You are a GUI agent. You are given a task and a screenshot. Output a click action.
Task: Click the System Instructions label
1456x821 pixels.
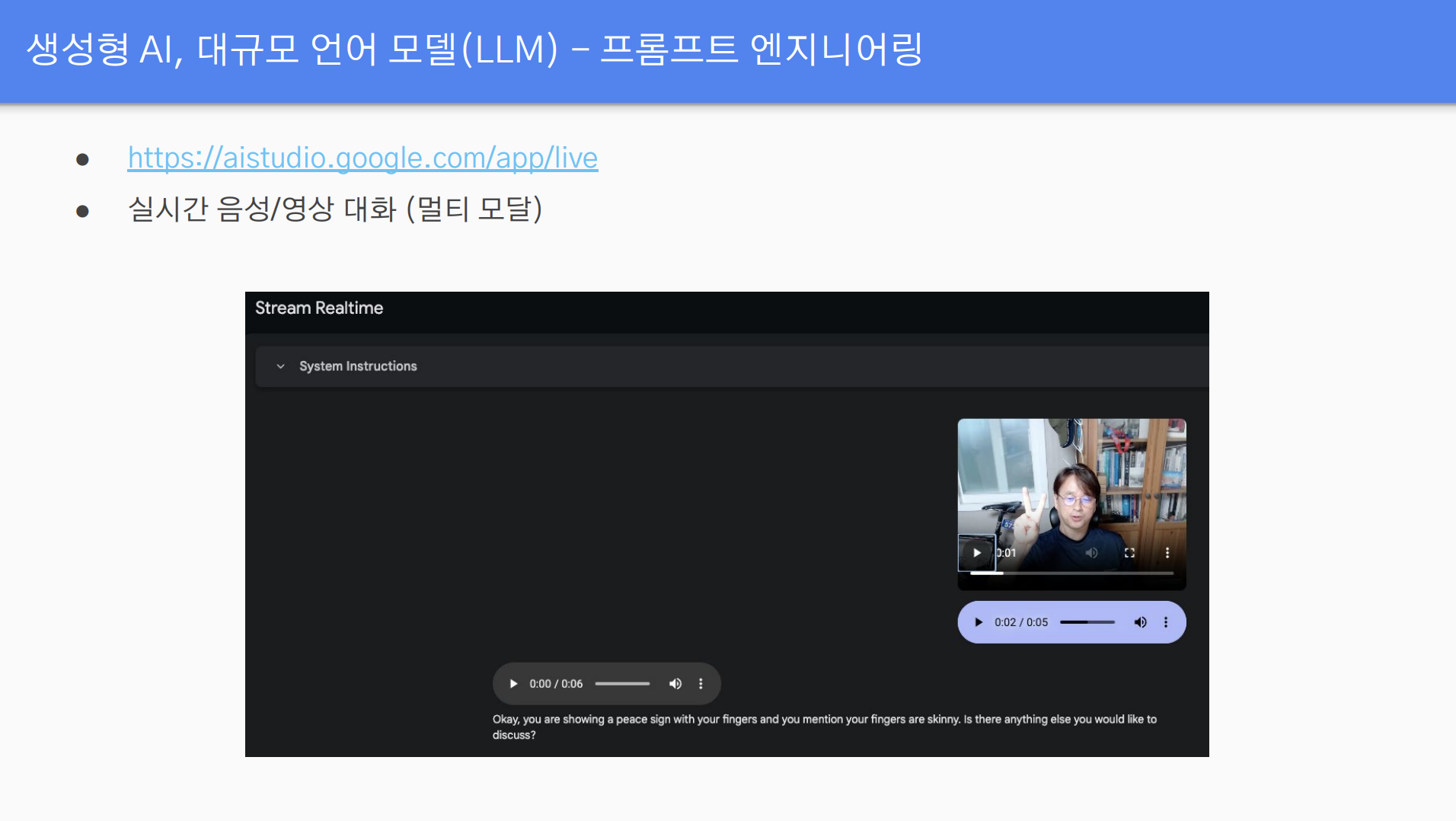pyautogui.click(x=358, y=366)
